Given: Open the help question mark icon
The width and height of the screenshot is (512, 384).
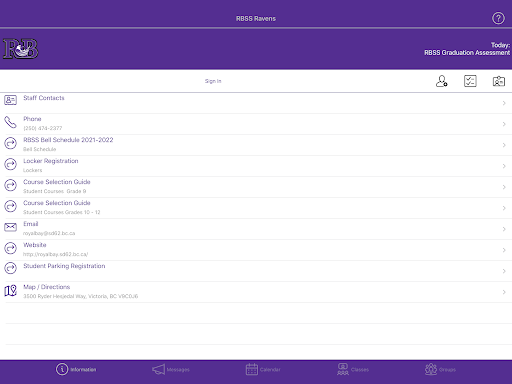Looking at the screenshot, I should click(x=498, y=18).
